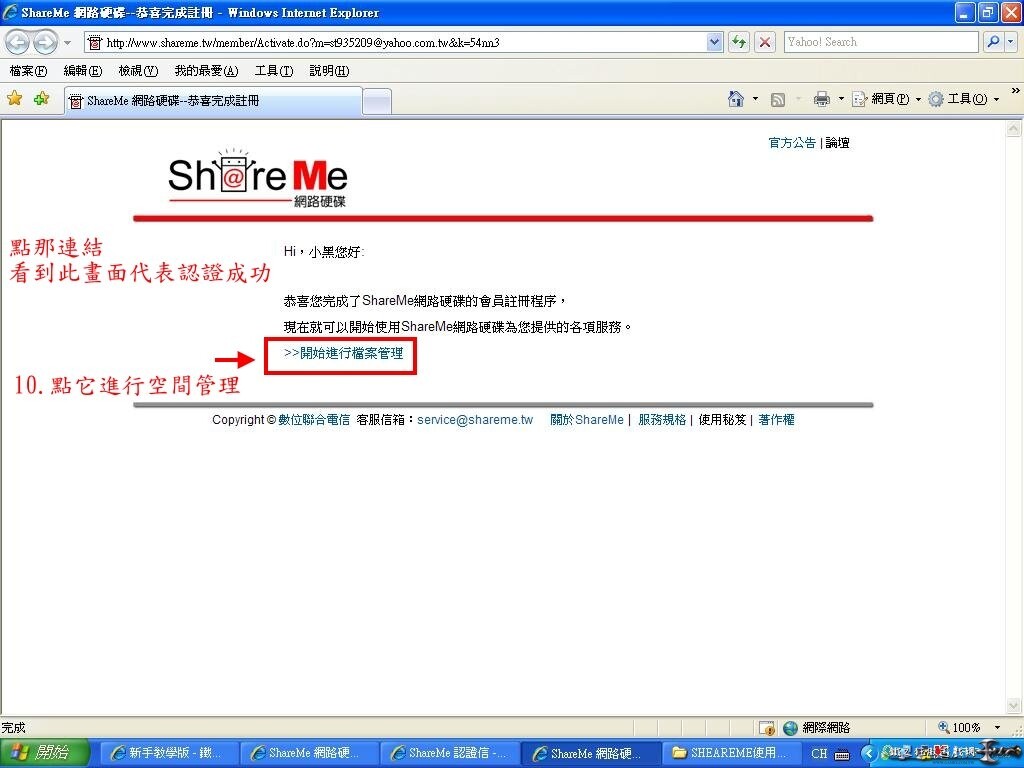Click the 數位聯合電信 link

pos(314,420)
